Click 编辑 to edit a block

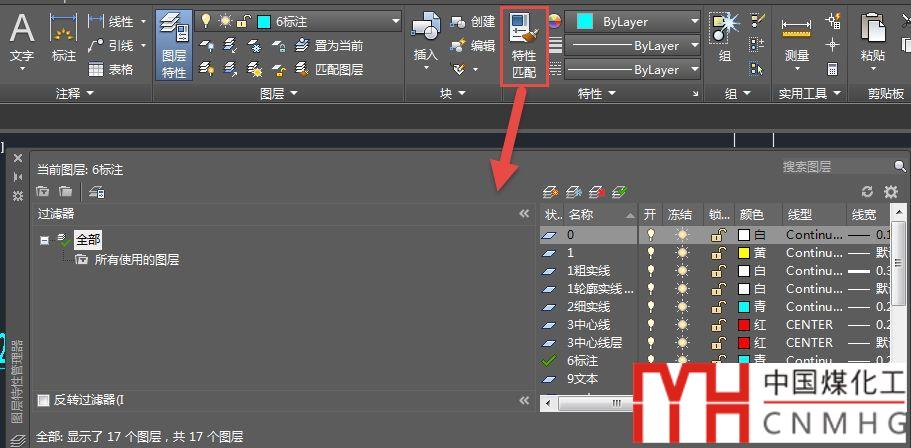pyautogui.click(x=474, y=45)
